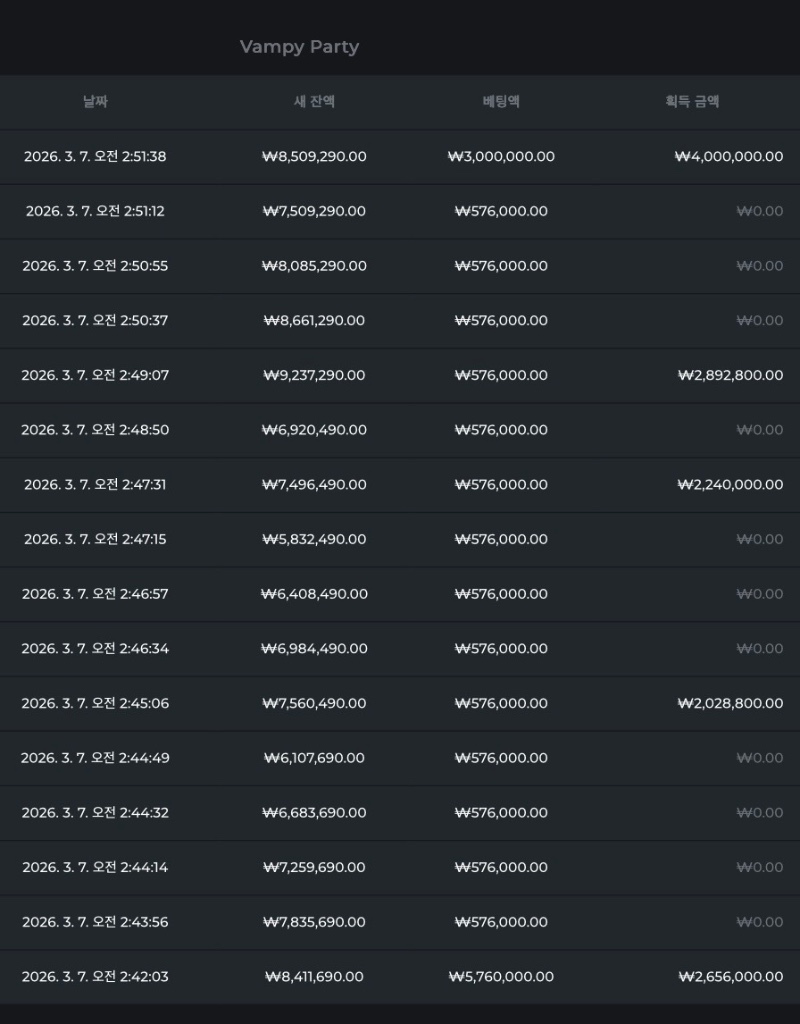Click the 획득 금액 column header

tap(692, 101)
